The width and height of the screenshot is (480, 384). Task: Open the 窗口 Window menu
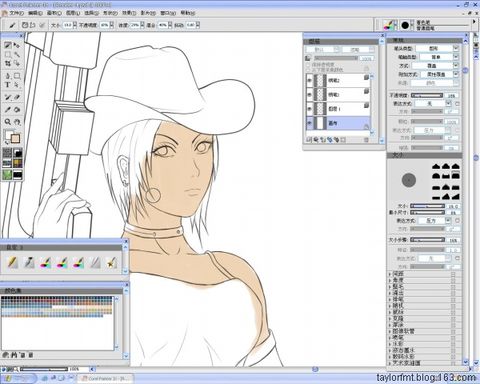(168, 13)
